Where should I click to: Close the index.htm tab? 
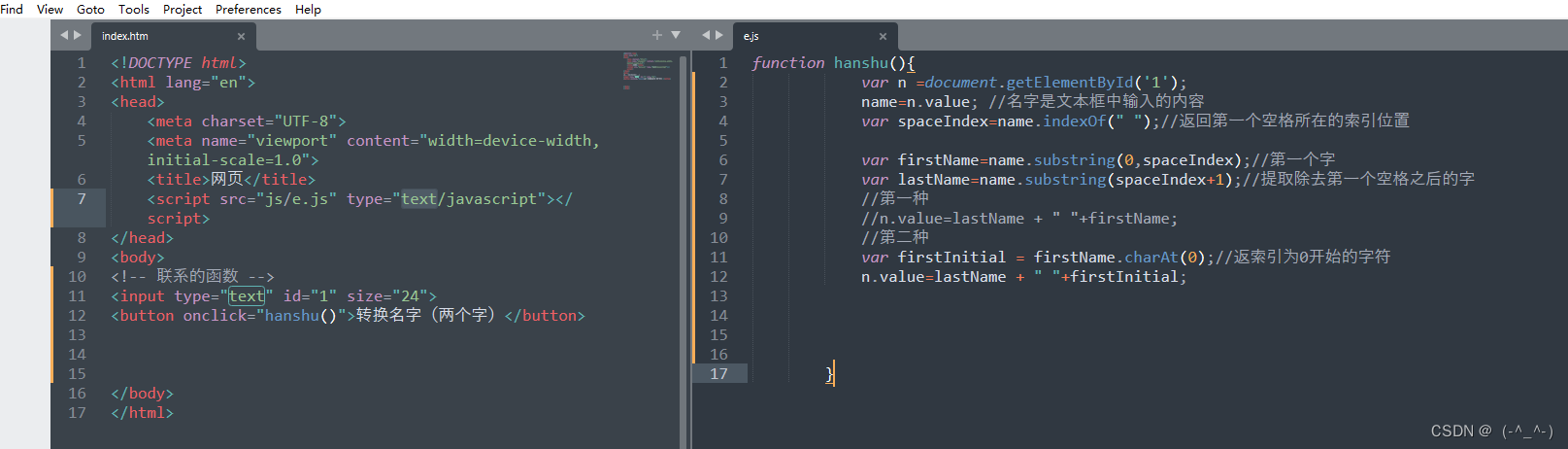click(x=241, y=36)
